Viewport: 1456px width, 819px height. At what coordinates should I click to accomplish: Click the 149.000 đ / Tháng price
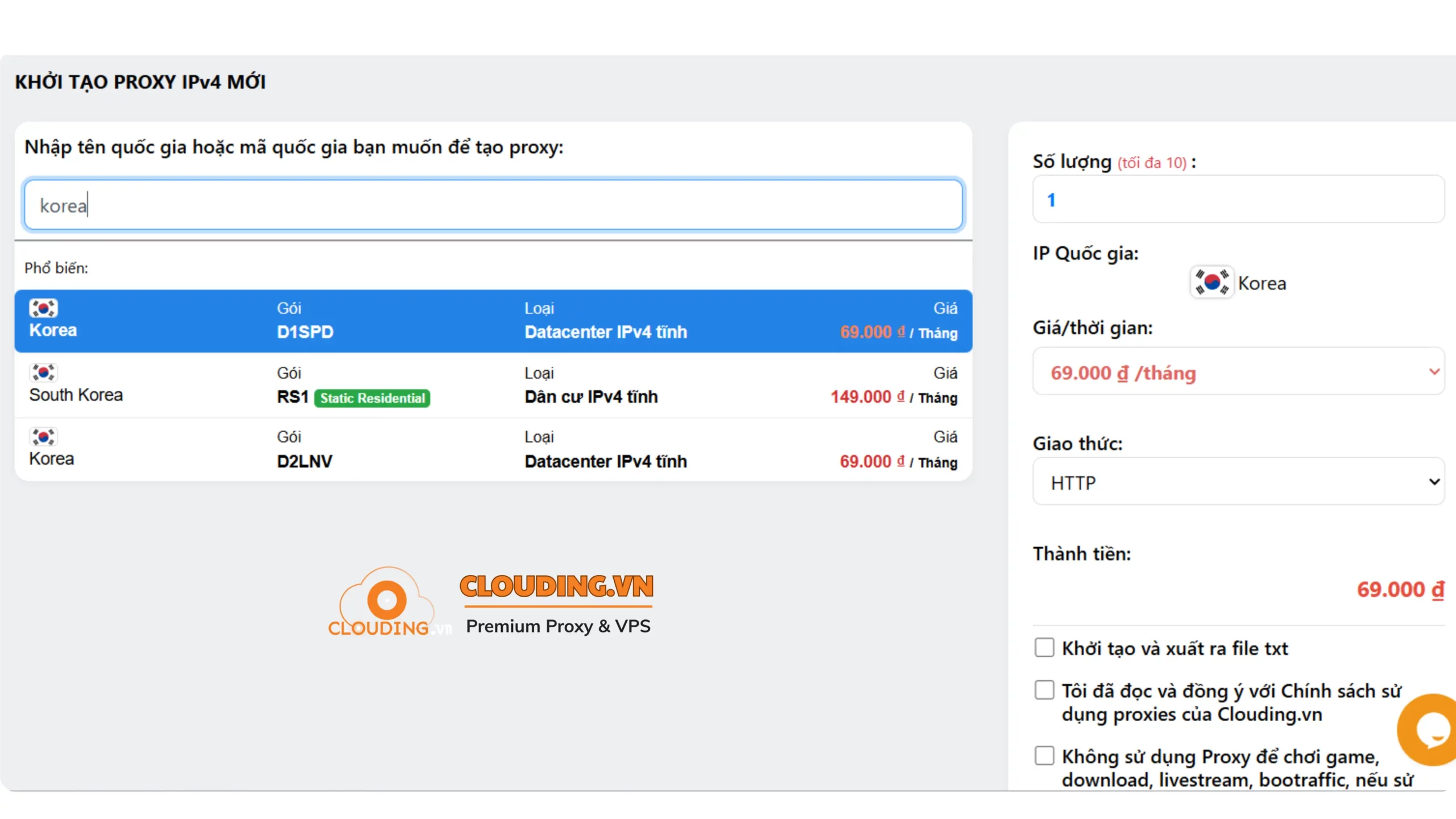pos(893,397)
